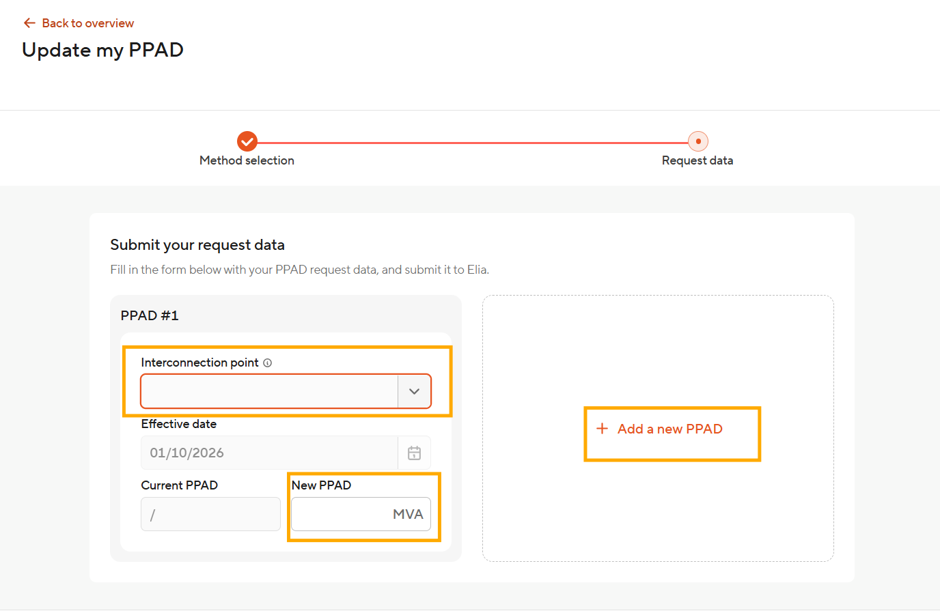This screenshot has width=940, height=611.
Task: Select the Request data step label
Action: tap(697, 161)
